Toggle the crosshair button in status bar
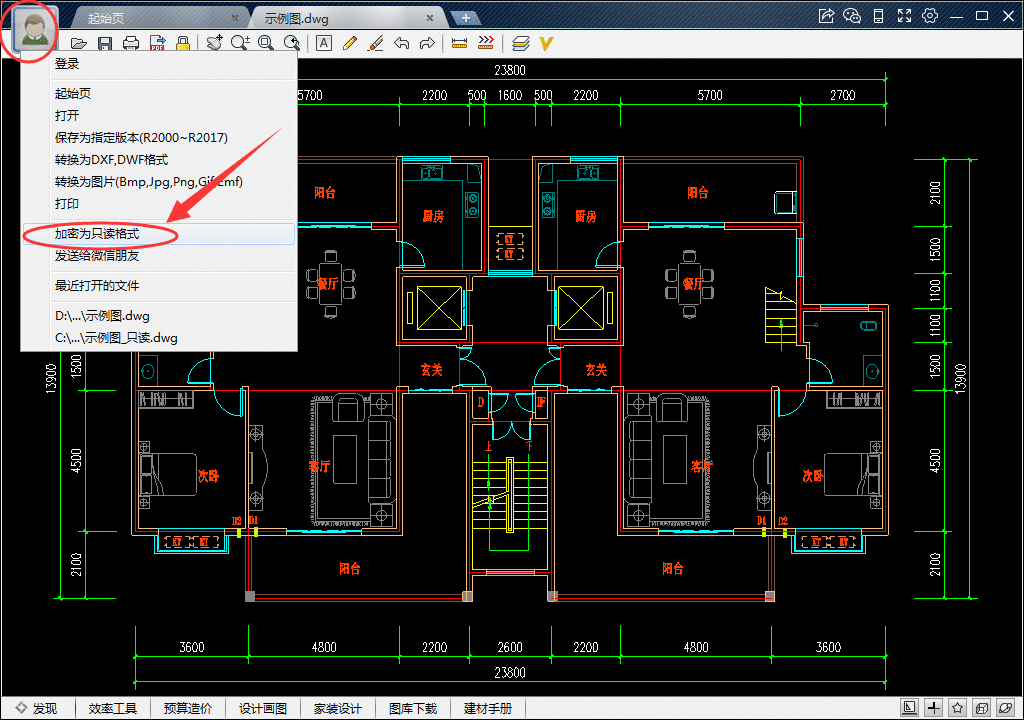The height and width of the screenshot is (720, 1024). coord(933,708)
